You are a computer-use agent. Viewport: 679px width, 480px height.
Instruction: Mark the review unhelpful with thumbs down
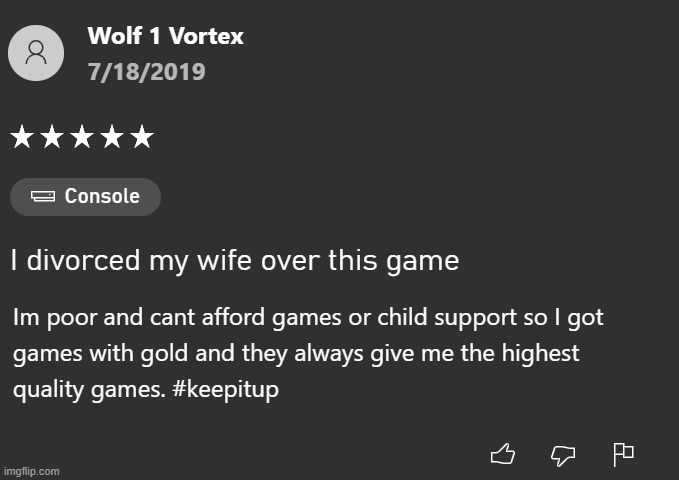563,456
